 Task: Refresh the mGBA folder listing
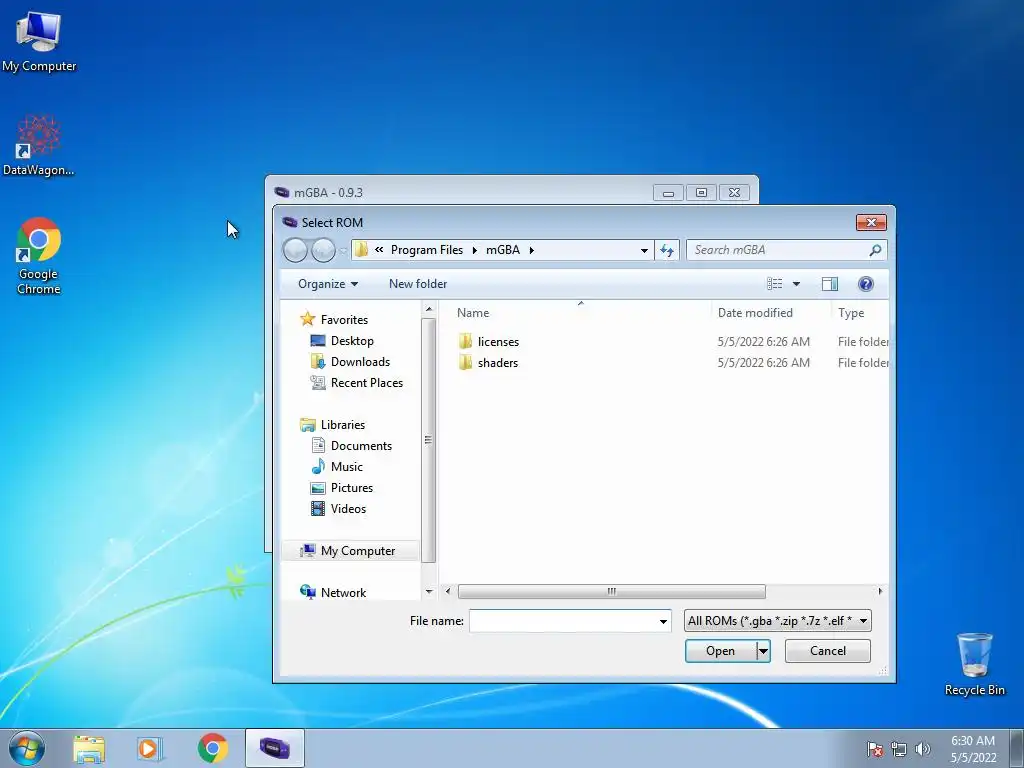667,250
